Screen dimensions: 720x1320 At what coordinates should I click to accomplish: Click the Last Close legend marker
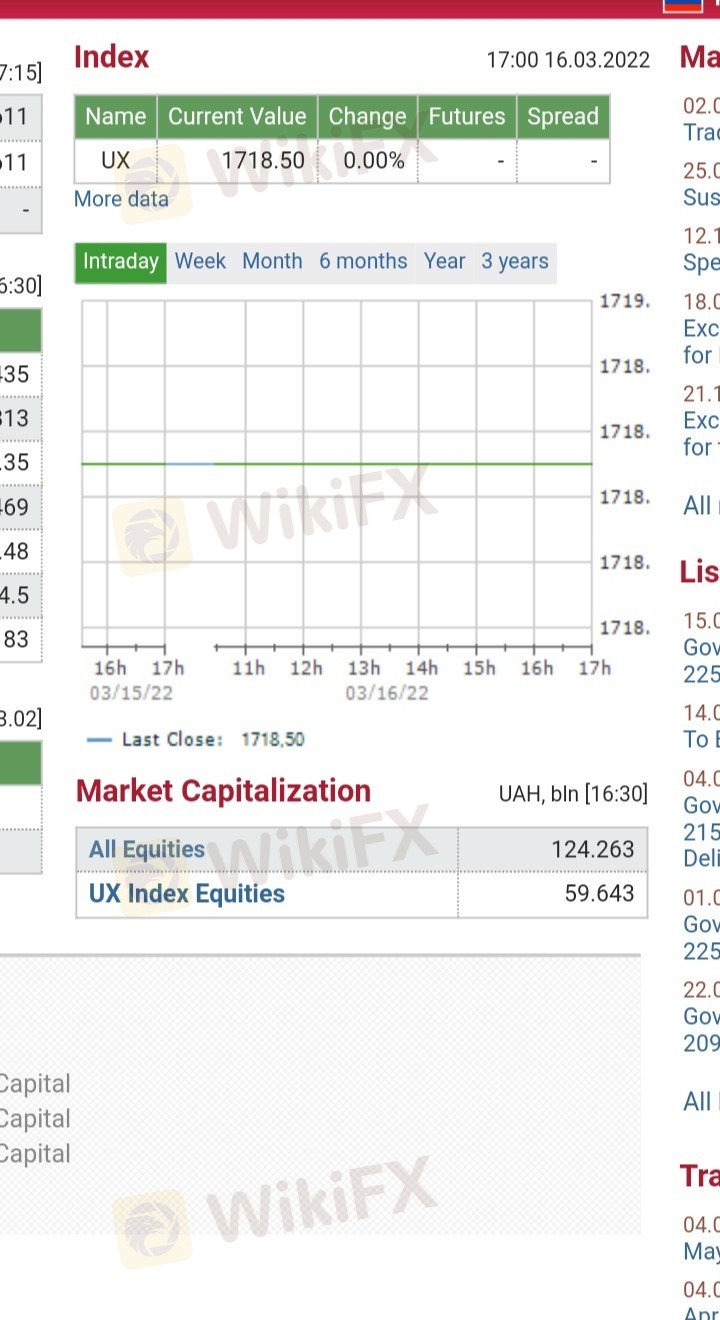pyautogui.click(x=99, y=740)
